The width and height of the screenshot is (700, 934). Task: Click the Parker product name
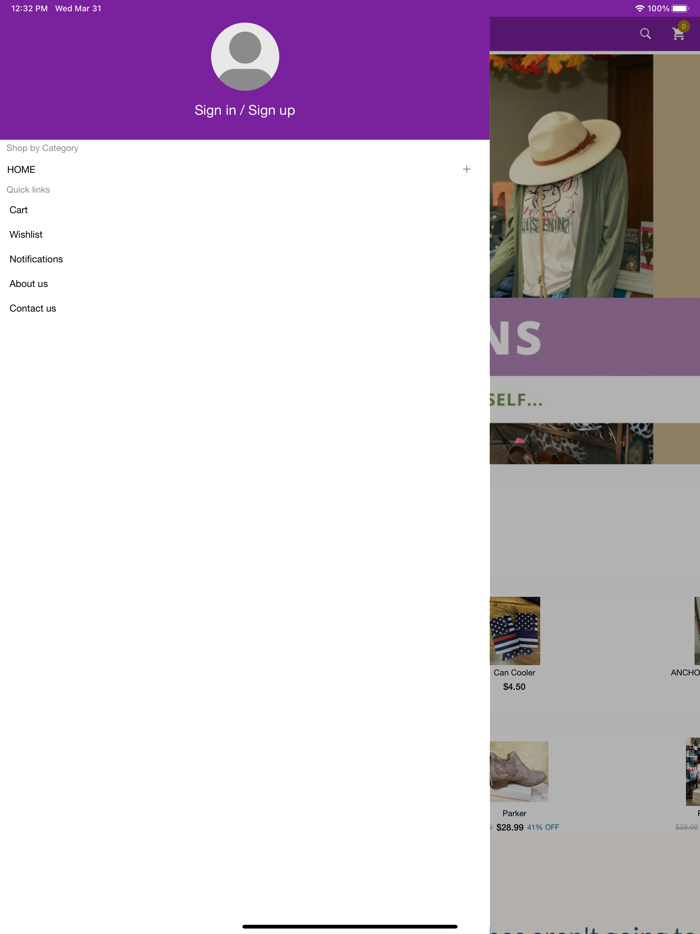pyautogui.click(x=514, y=813)
